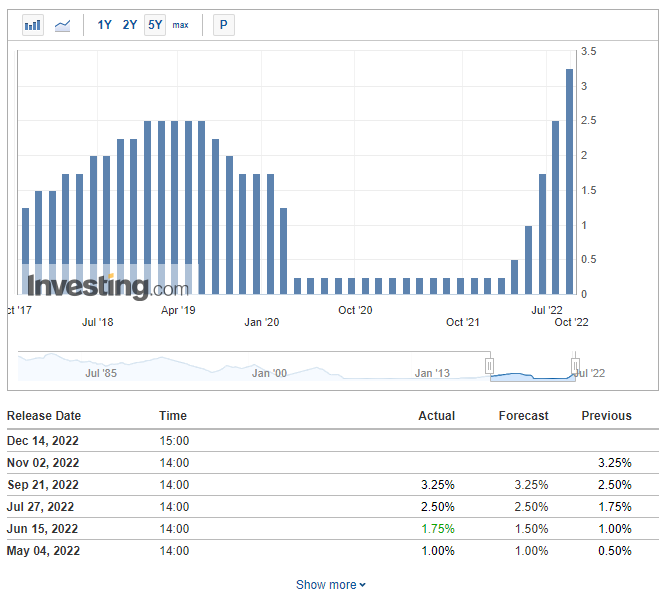672x604 pixels.
Task: Click the P toolbar button
Action: pyautogui.click(x=224, y=25)
